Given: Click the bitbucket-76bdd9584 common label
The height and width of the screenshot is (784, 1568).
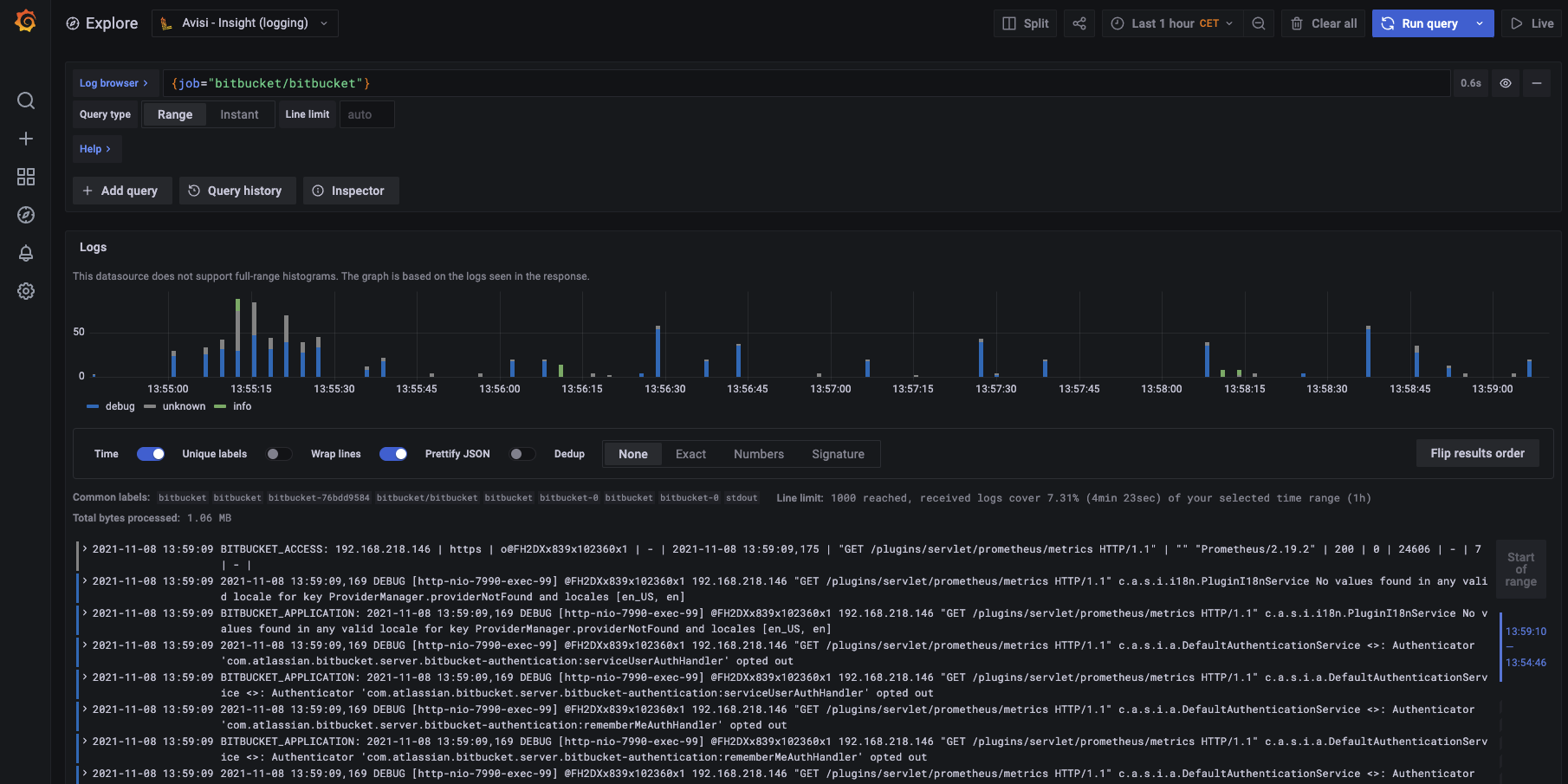Looking at the screenshot, I should click(x=319, y=498).
